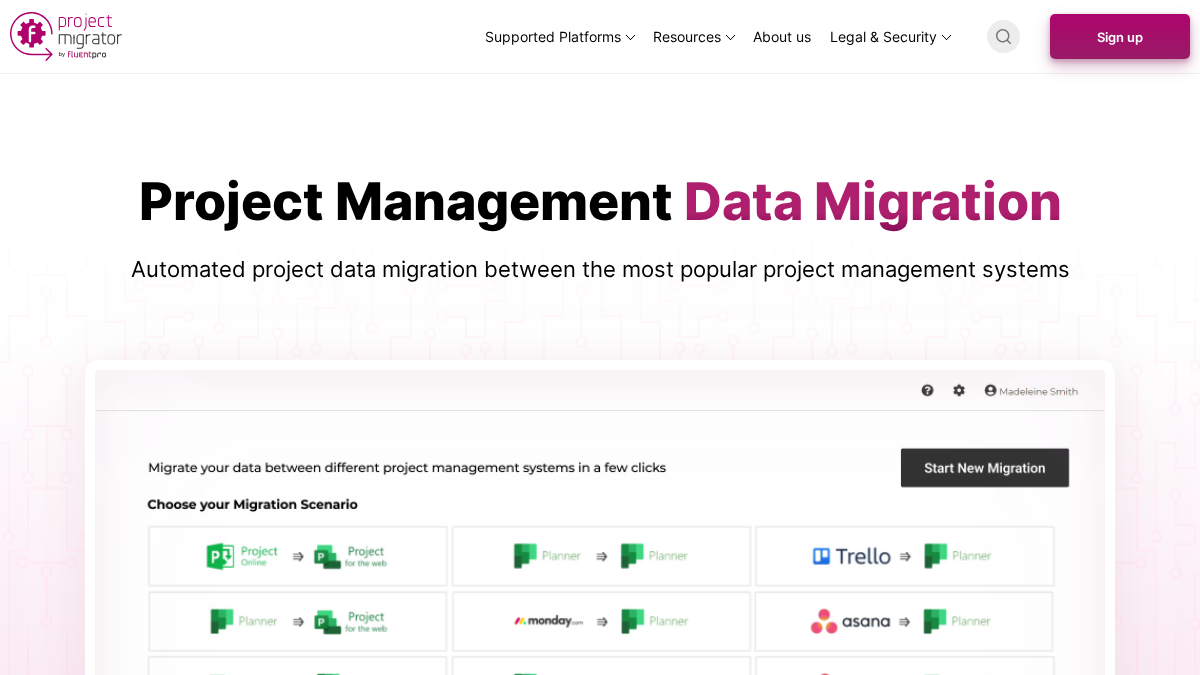Click Project for the web icon in Project Online card
Image resolution: width=1200 pixels, height=675 pixels.
click(327, 556)
